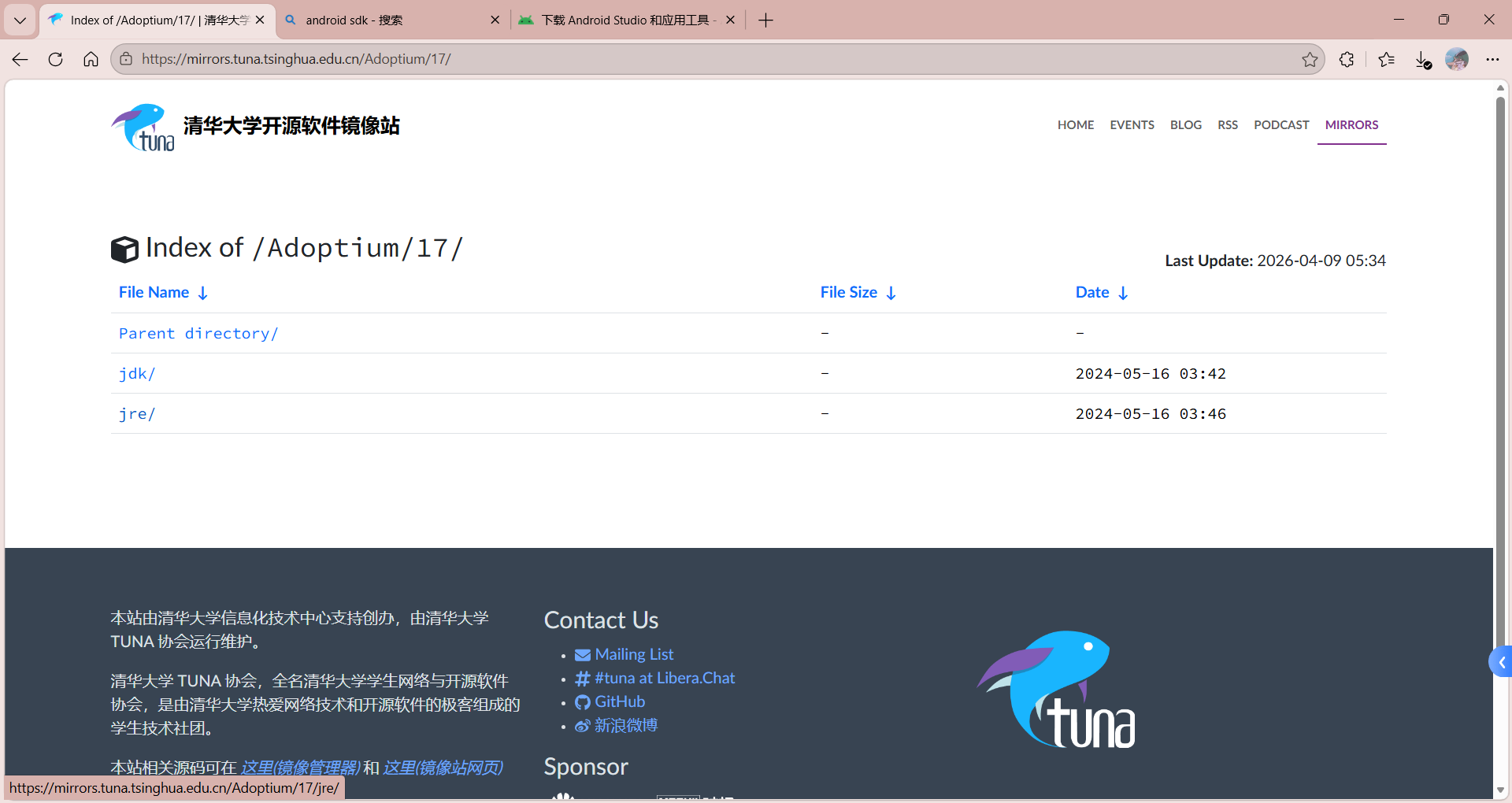
Task: Click the Last Update timestamp text
Action: [1275, 261]
